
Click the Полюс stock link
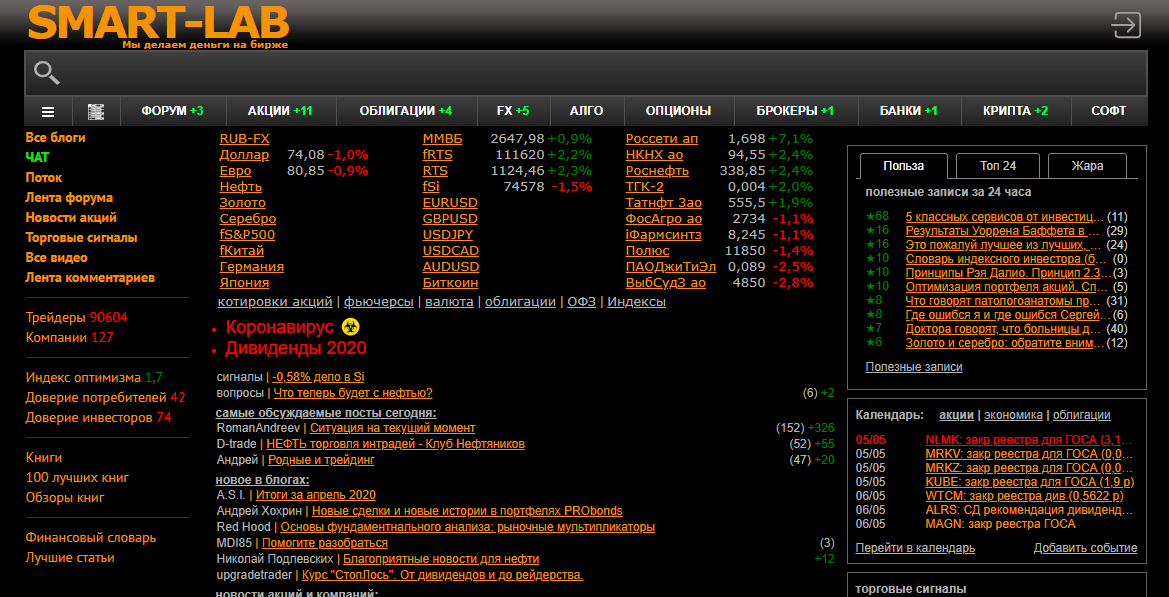[648, 251]
